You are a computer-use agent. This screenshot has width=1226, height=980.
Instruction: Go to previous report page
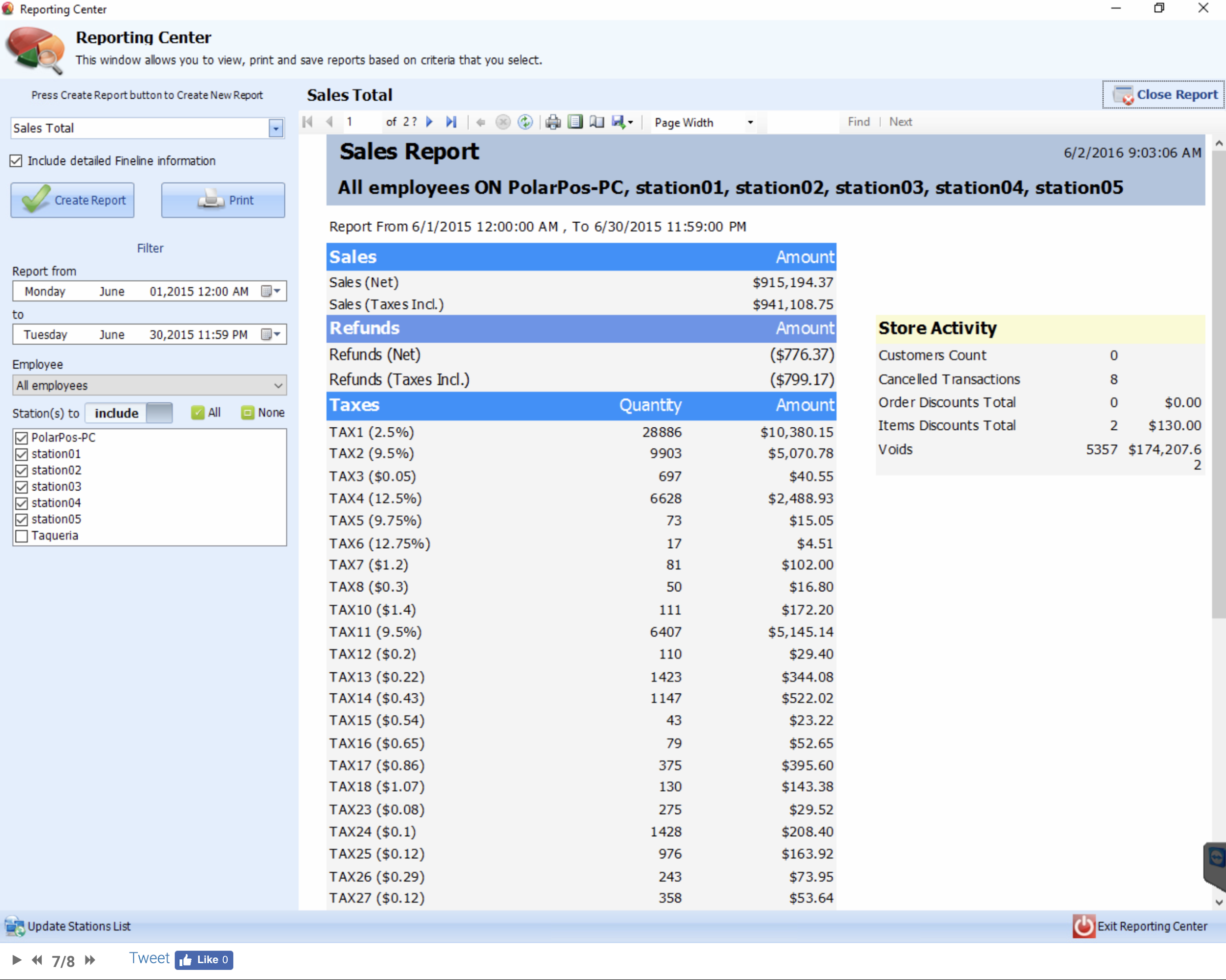click(329, 121)
